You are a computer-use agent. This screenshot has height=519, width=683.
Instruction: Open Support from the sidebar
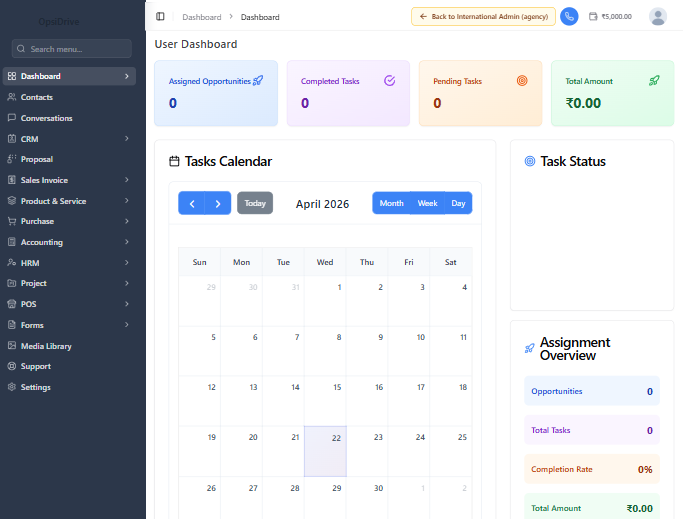point(69,366)
